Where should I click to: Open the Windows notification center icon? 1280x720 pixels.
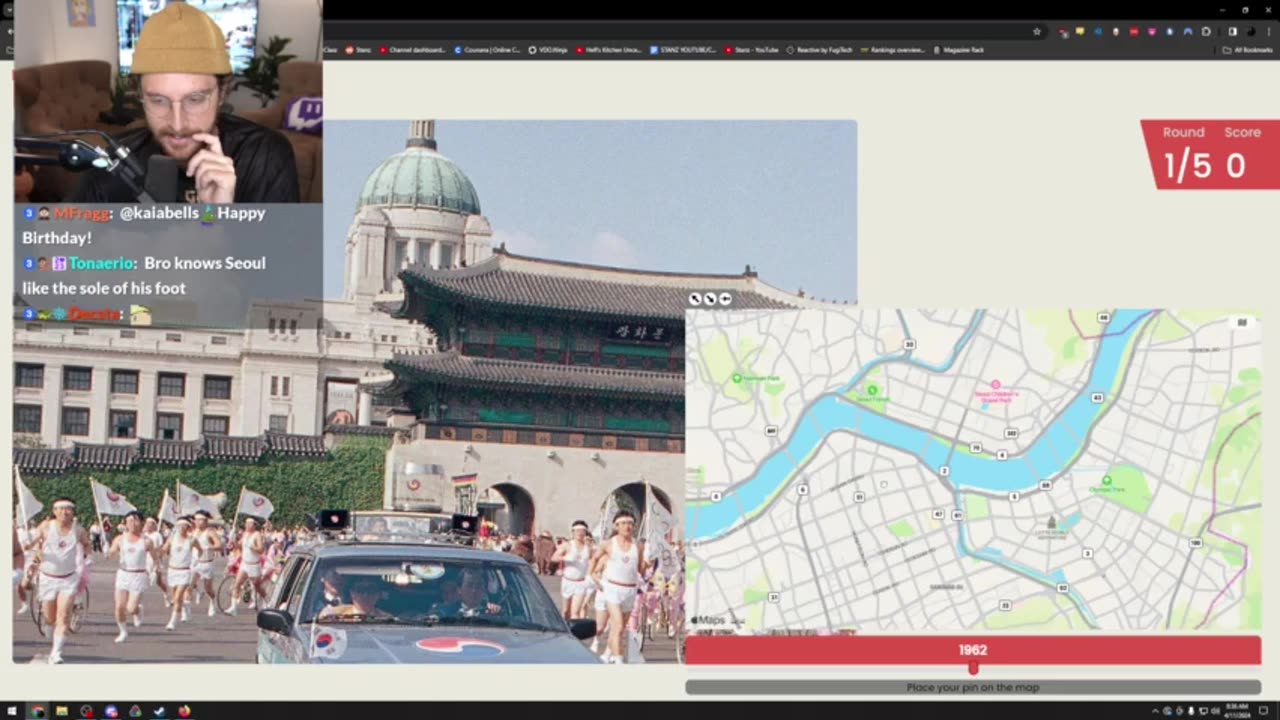point(1264,711)
